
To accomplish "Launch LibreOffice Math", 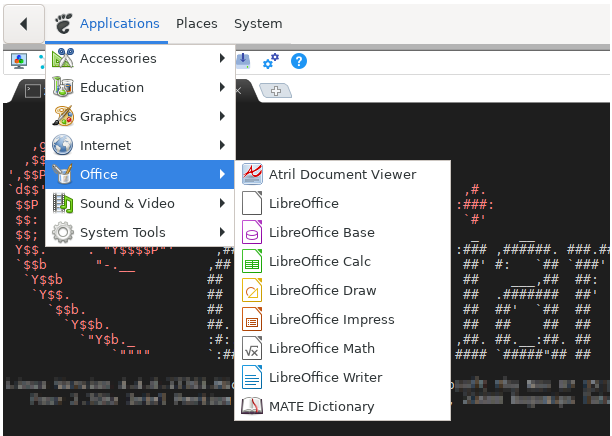I will tap(342, 348).
